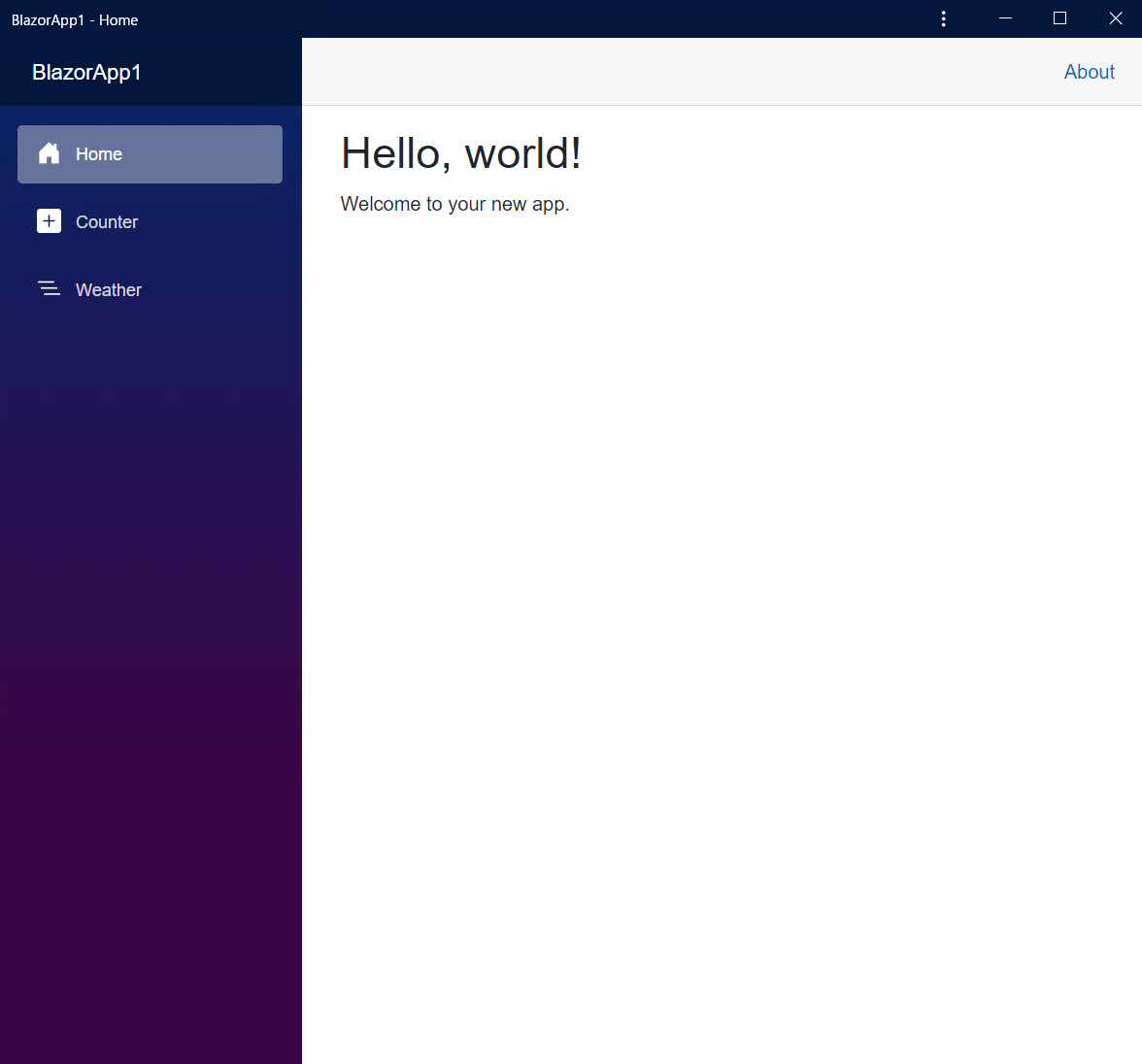Click the 'Hello, world!' heading
1142x1064 pixels.
pos(461,153)
